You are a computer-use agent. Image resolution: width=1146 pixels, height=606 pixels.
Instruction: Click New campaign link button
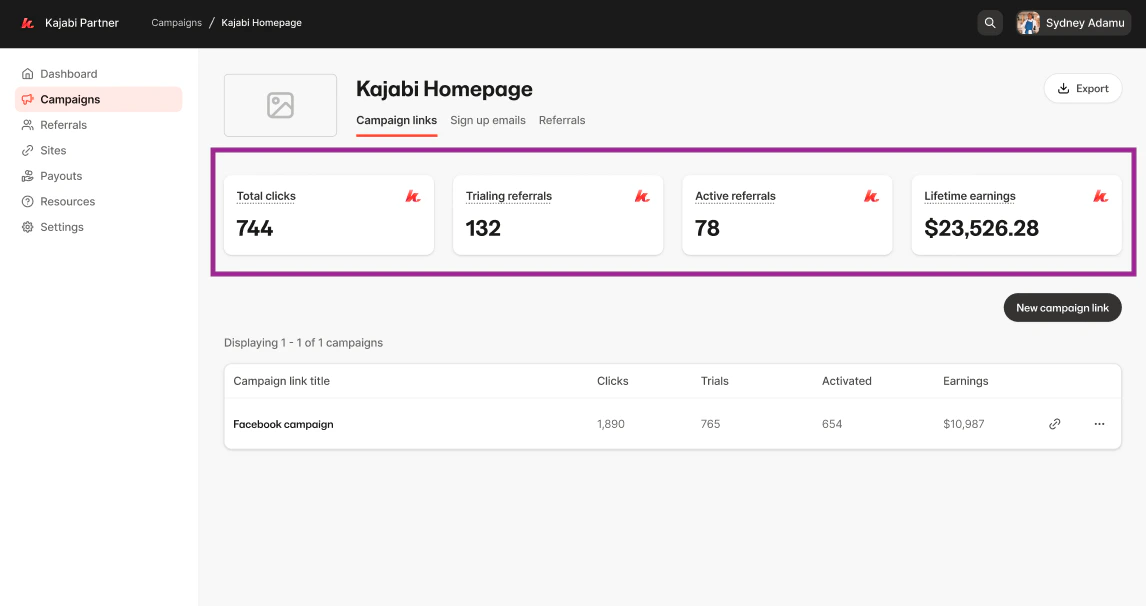click(1062, 308)
